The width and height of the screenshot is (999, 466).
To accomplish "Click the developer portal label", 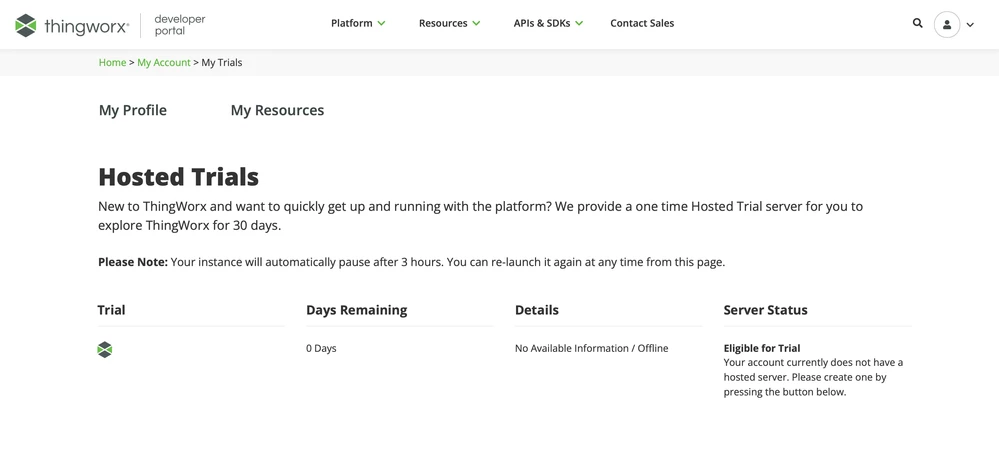I will coord(180,25).
